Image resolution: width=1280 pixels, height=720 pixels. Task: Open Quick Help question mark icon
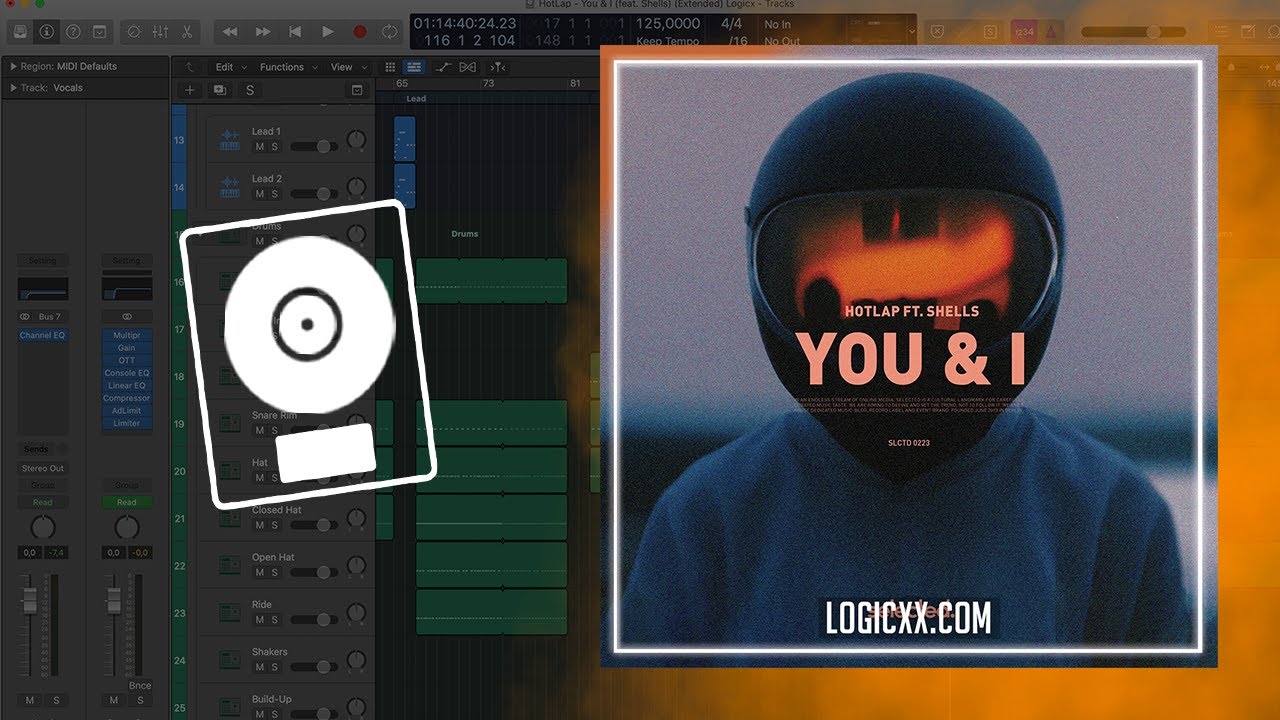point(73,32)
